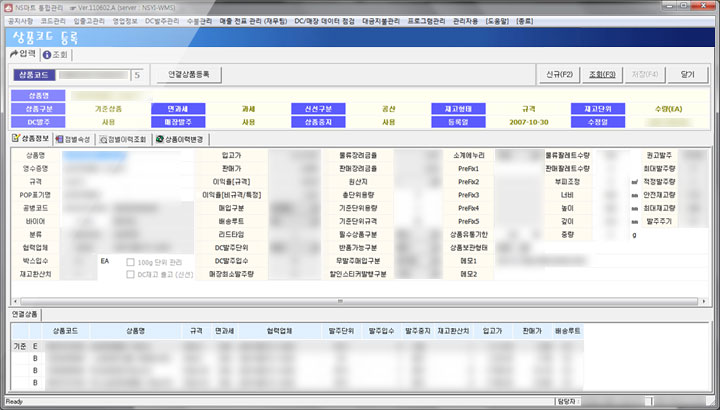Open the 대금지불관리 menu
The height and width of the screenshot is (410, 720).
(x=381, y=21)
